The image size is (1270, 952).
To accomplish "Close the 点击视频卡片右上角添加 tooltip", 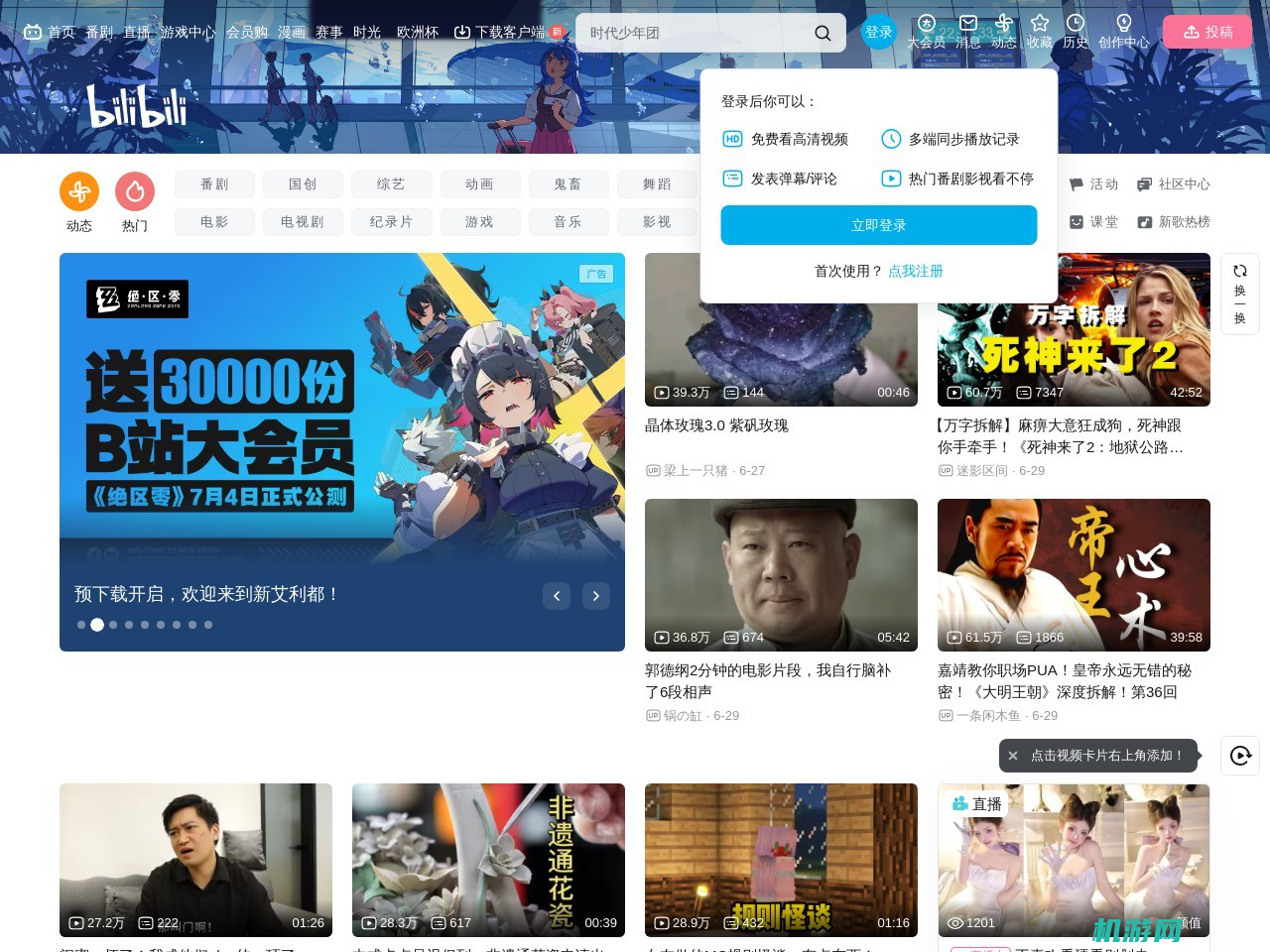I will [1013, 756].
